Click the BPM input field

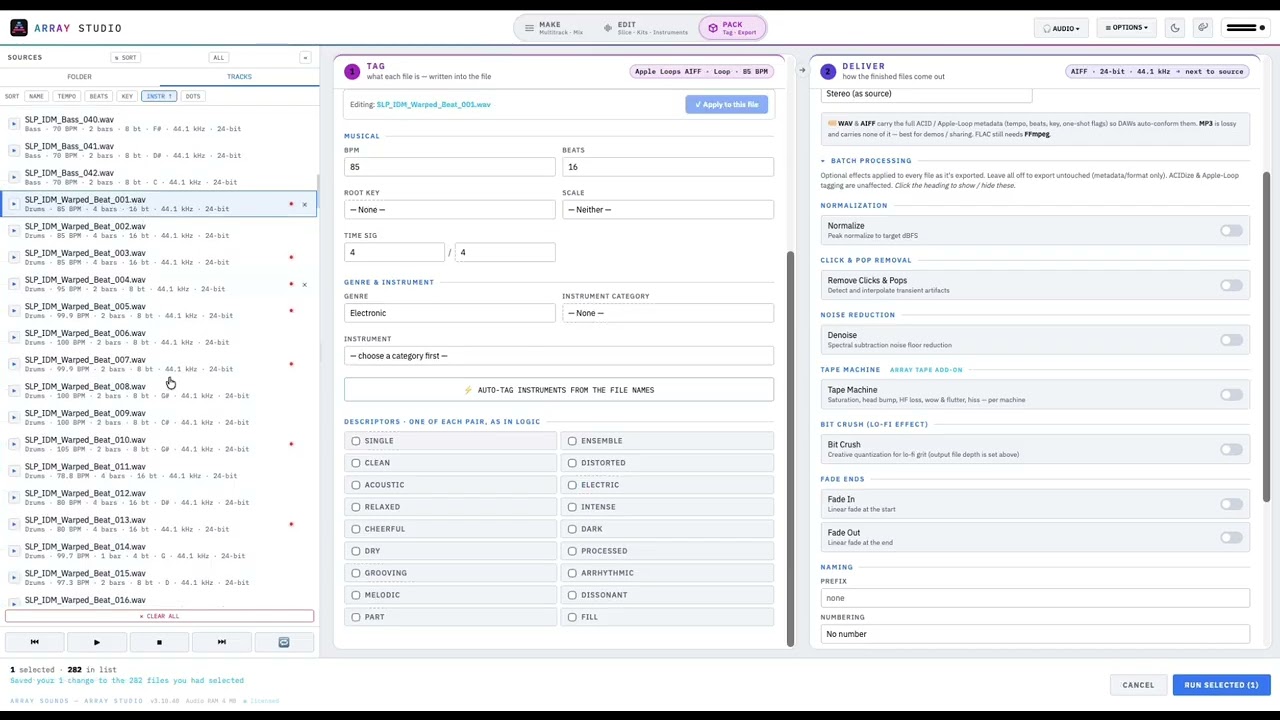(449, 167)
